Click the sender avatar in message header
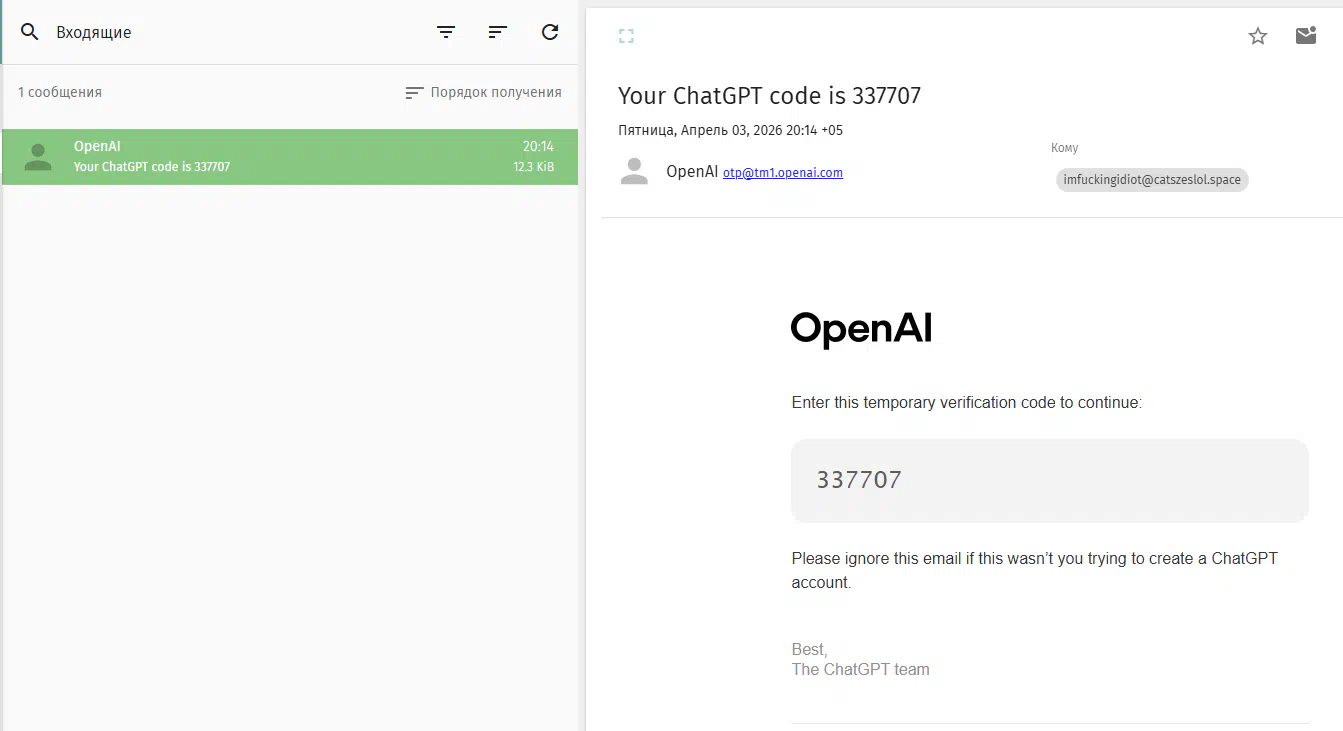Screen dimensions: 1343x731 tap(634, 172)
